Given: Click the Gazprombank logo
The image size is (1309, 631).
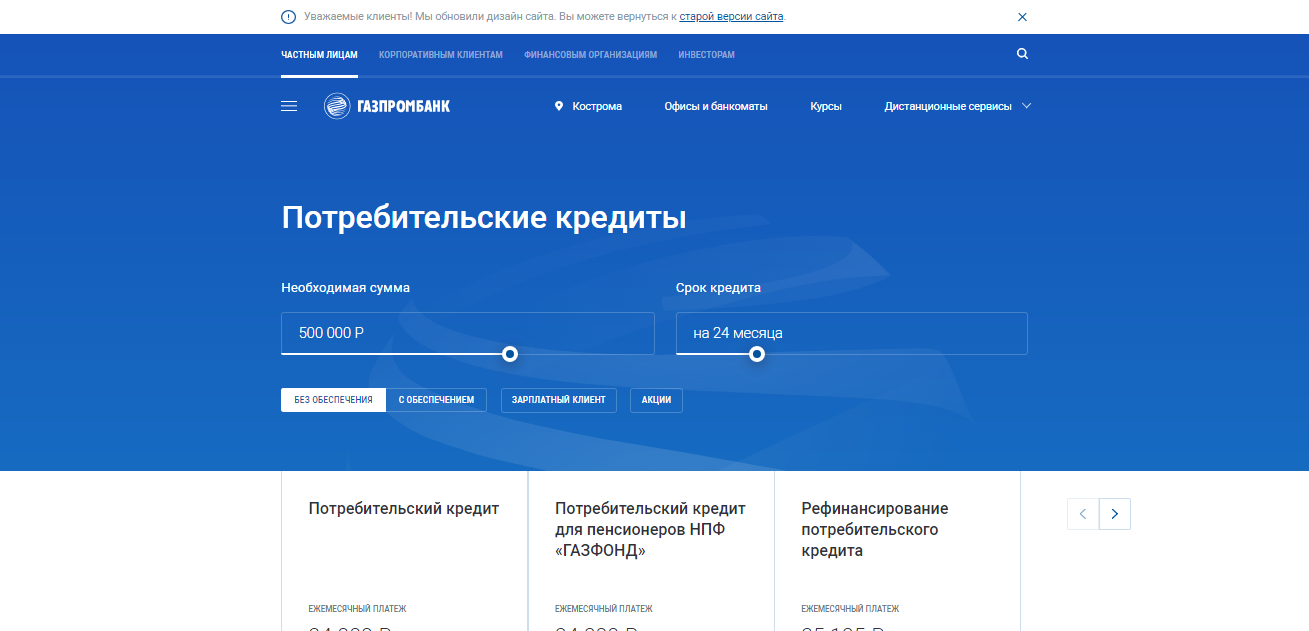Looking at the screenshot, I should click(x=387, y=106).
